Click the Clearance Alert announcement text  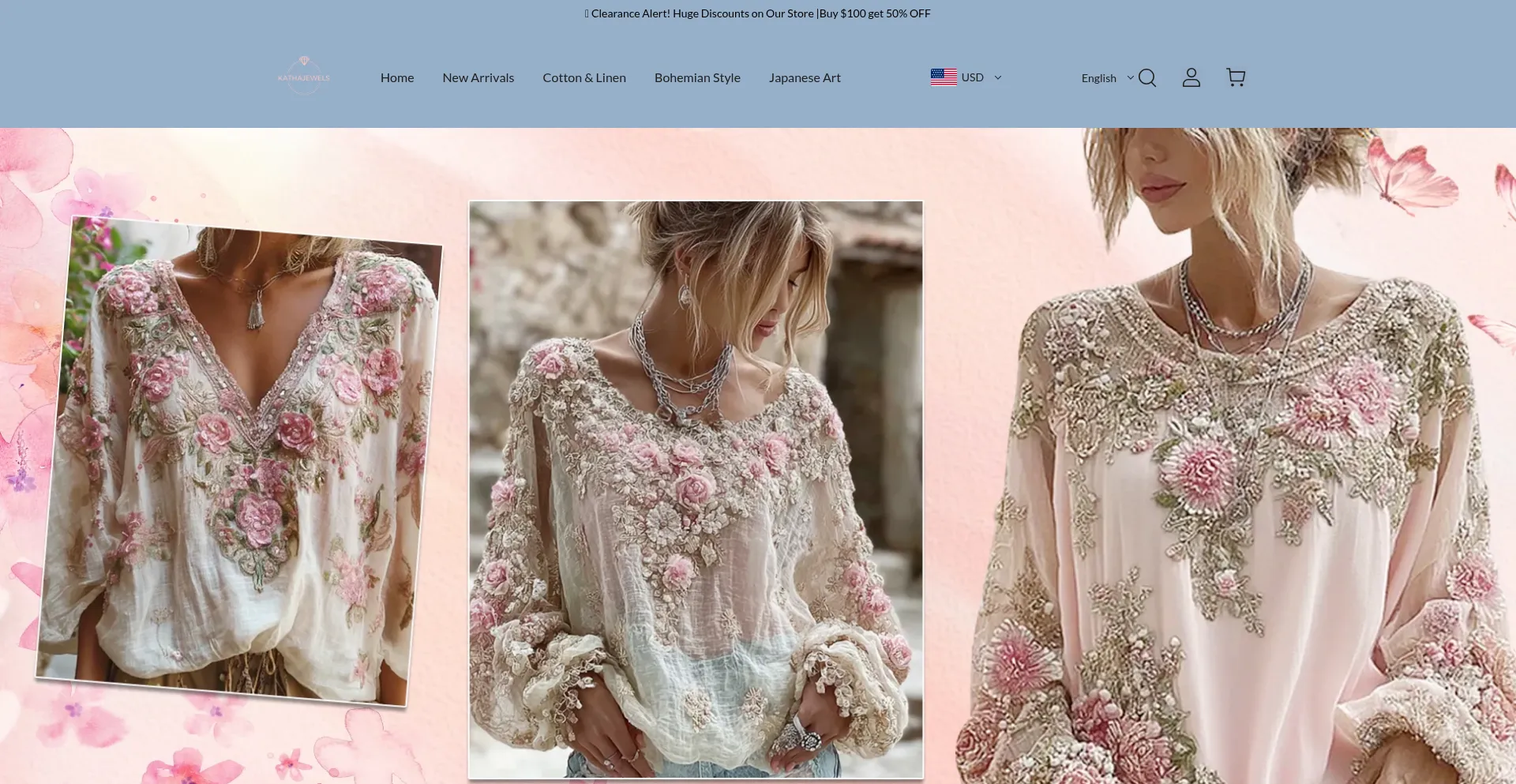click(758, 13)
